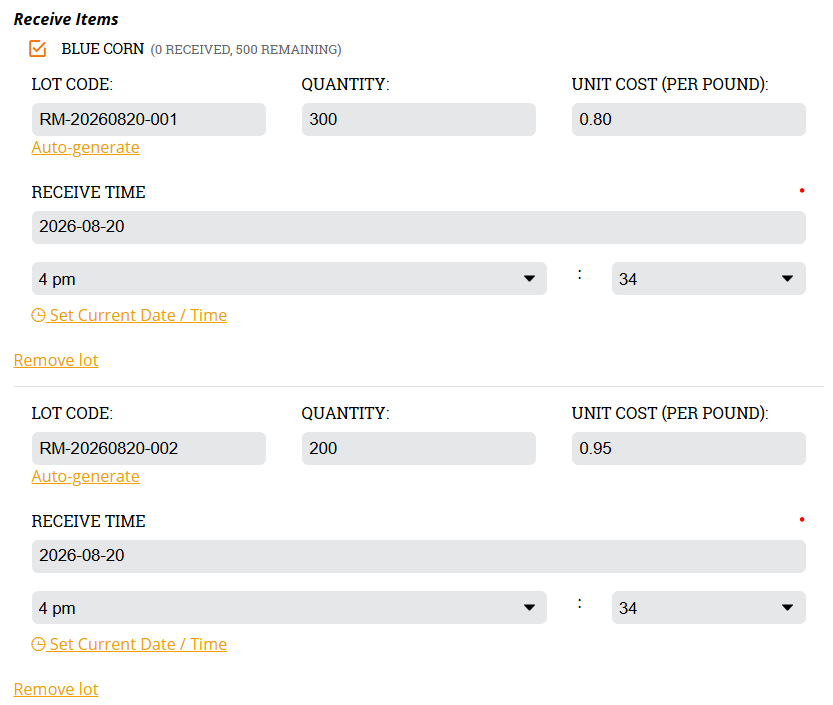This screenshot has width=833, height=705.
Task: Remove the first lot
Action: 56,360
